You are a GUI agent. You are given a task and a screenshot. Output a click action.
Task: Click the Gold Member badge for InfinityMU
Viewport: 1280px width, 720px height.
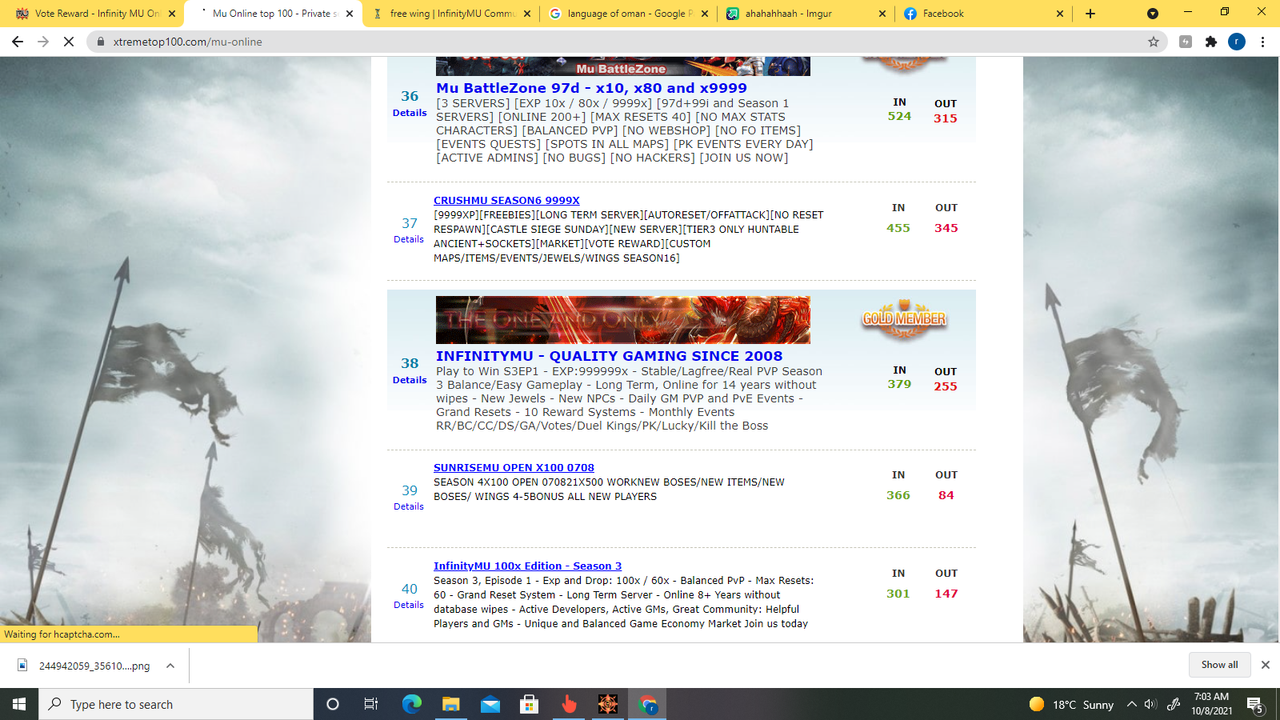point(904,318)
